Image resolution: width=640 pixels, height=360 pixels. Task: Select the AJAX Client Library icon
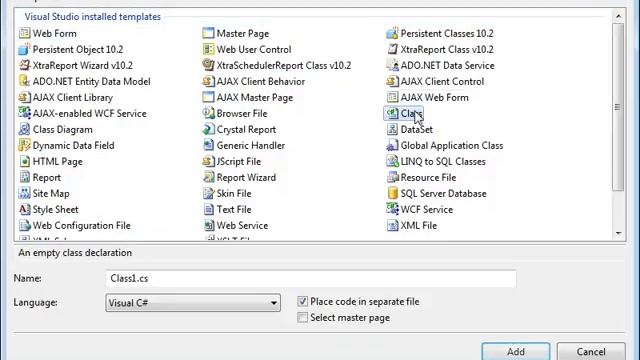[24, 97]
